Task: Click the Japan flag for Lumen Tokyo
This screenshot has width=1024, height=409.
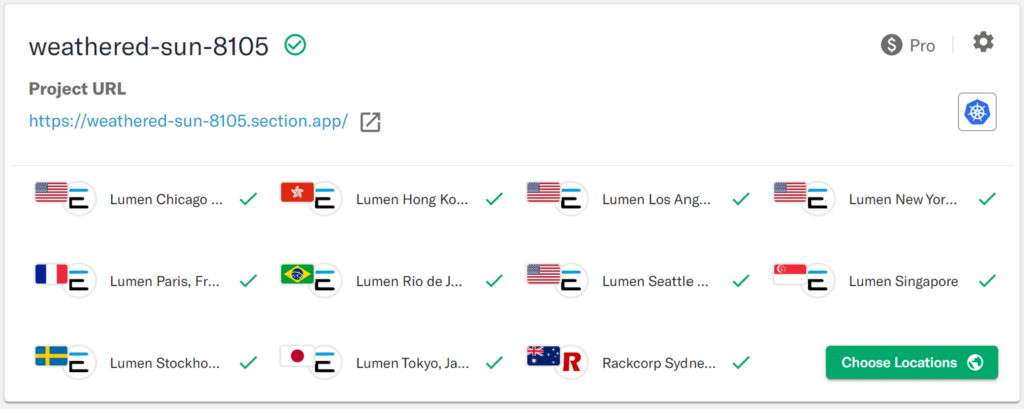Action: click(297, 356)
